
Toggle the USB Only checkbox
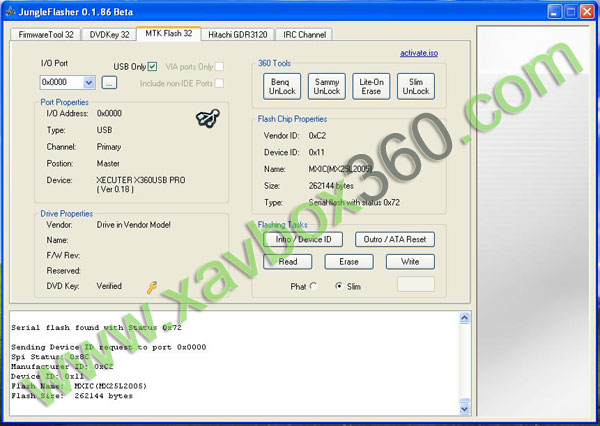coord(152,67)
